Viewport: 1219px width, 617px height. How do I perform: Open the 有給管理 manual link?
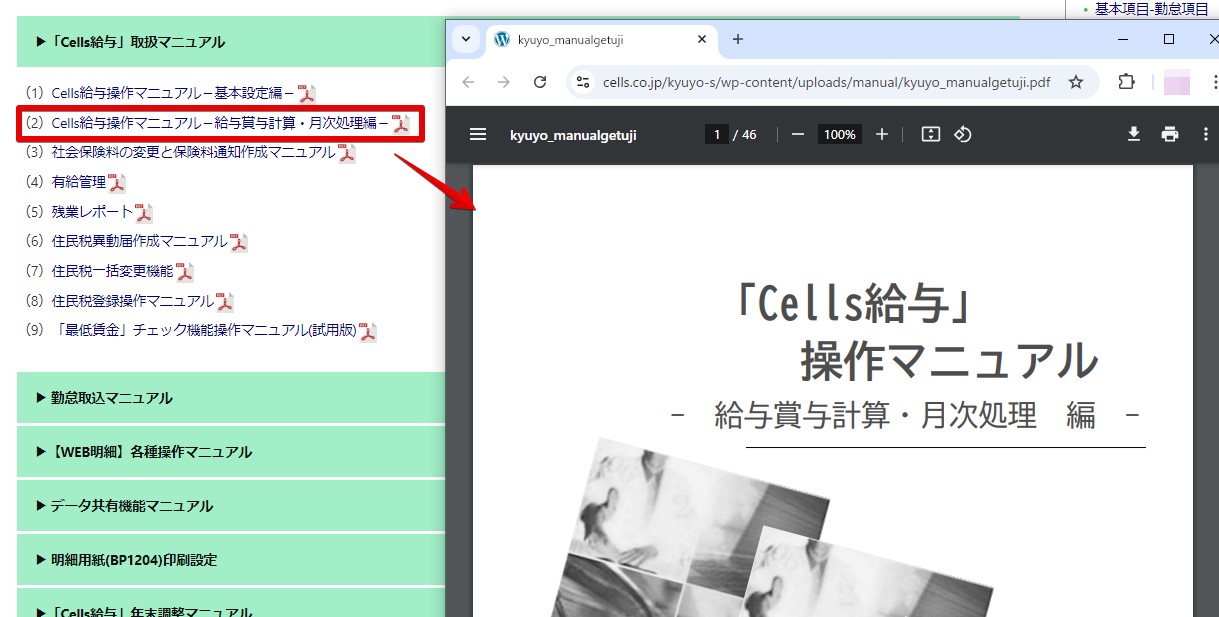[79, 182]
